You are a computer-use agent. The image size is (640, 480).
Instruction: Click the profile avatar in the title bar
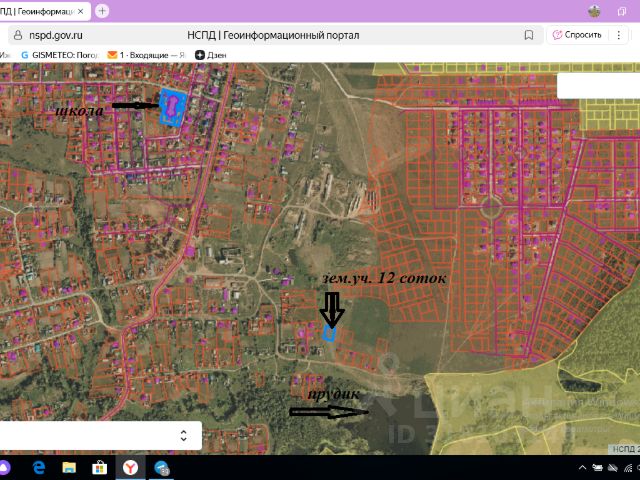click(x=594, y=11)
